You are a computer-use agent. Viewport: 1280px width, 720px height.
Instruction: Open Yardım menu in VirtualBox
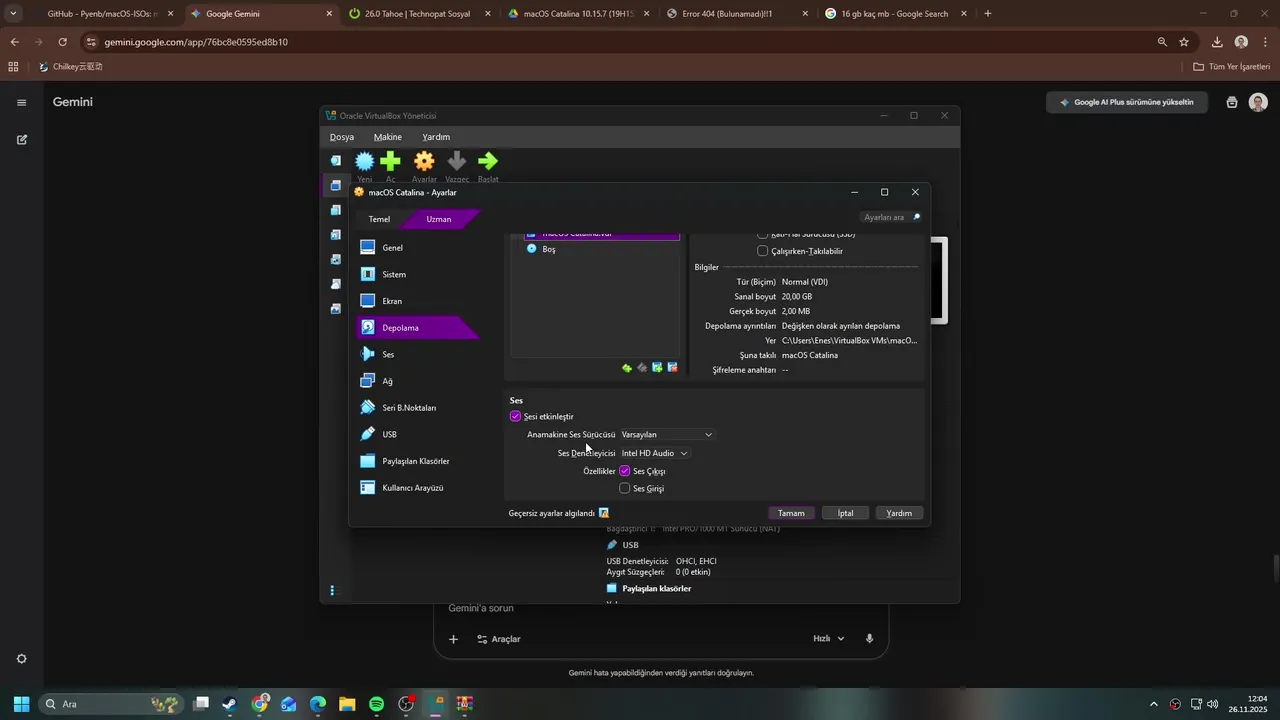[436, 137]
